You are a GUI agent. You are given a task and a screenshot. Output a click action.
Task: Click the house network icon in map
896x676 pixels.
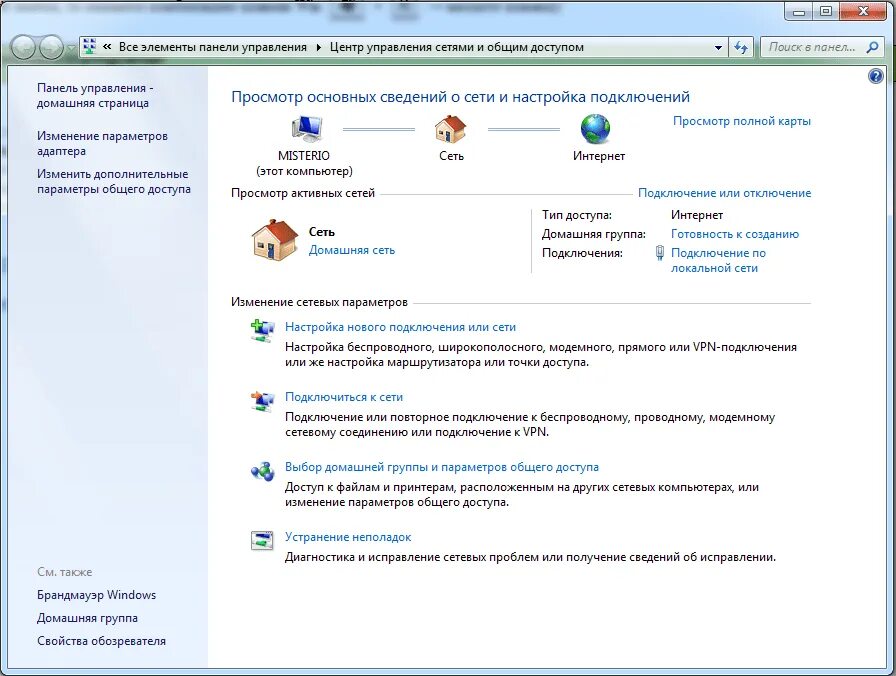(450, 129)
